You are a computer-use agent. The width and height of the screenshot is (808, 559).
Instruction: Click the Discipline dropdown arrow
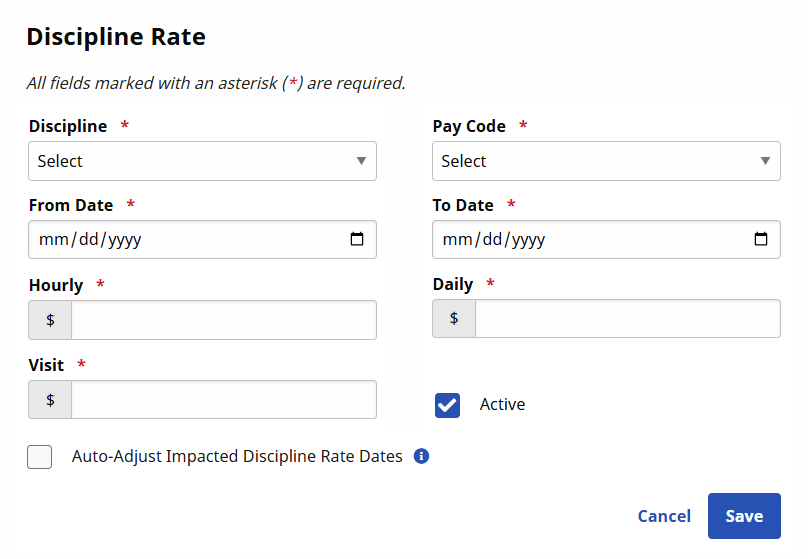click(361, 161)
